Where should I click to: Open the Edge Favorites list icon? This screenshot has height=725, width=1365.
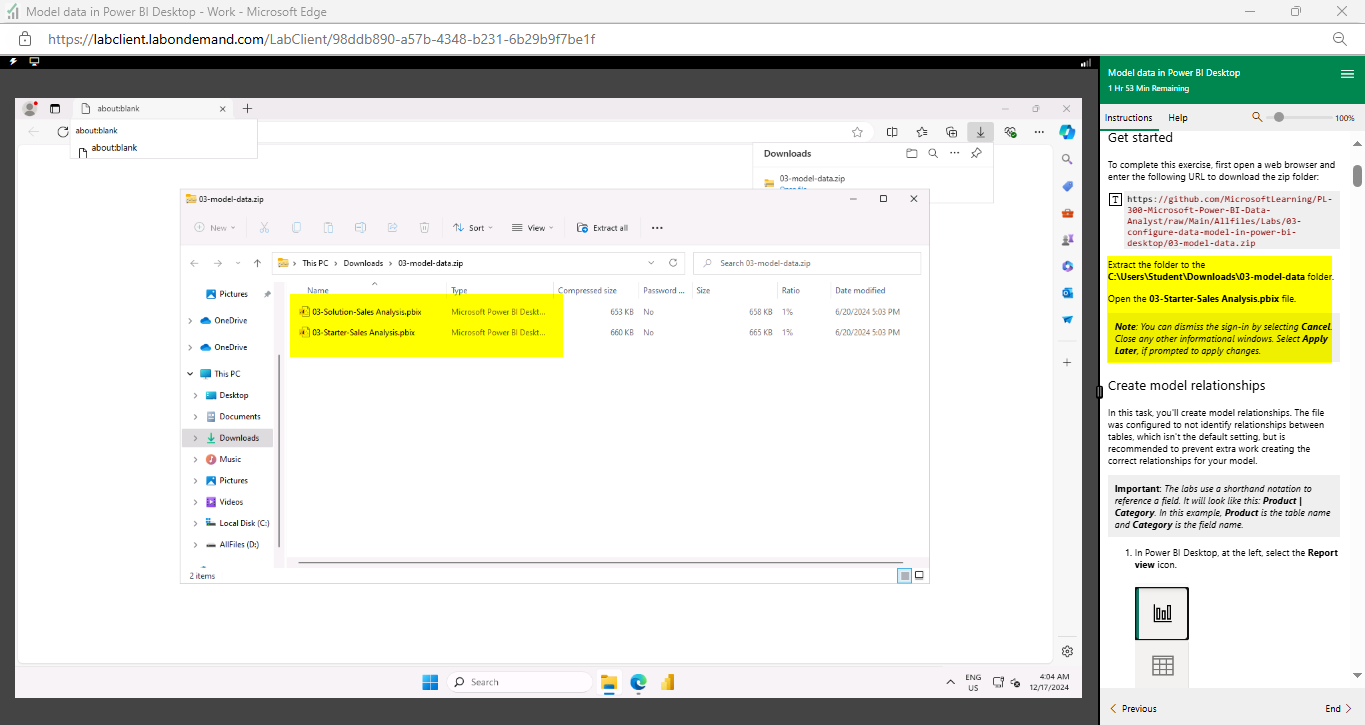coord(922,131)
